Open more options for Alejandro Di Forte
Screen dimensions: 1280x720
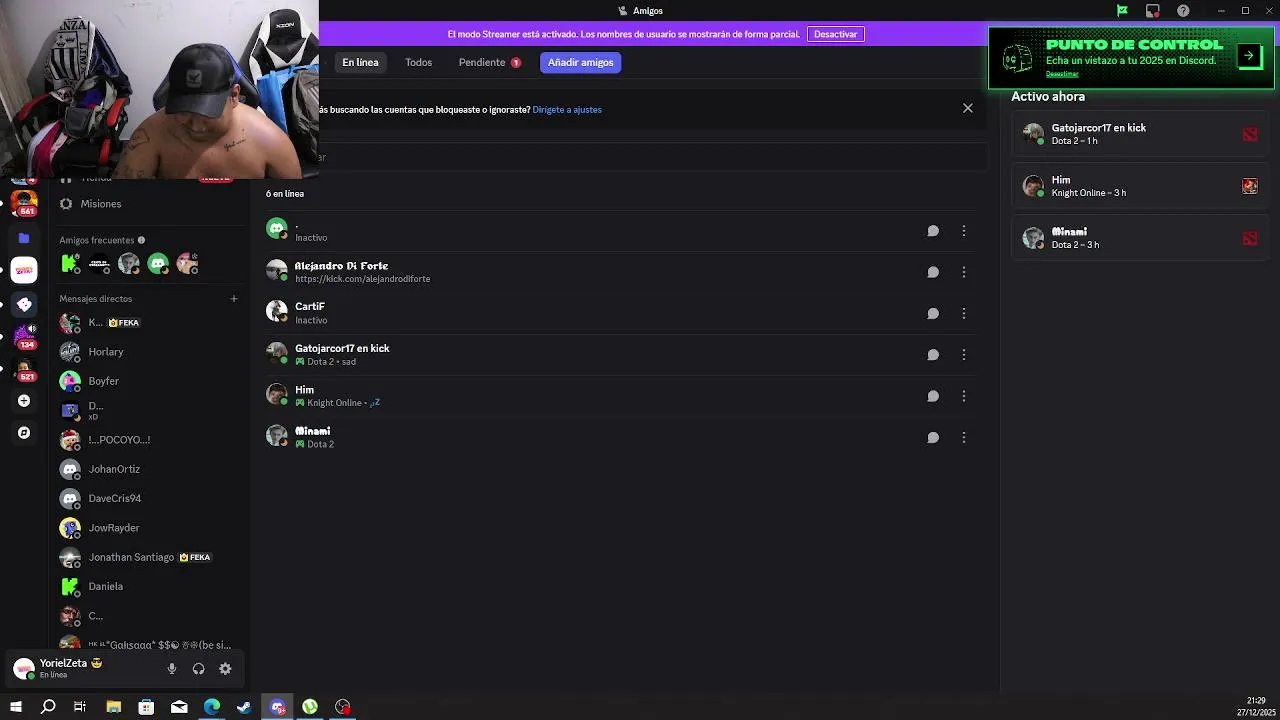coord(963,272)
